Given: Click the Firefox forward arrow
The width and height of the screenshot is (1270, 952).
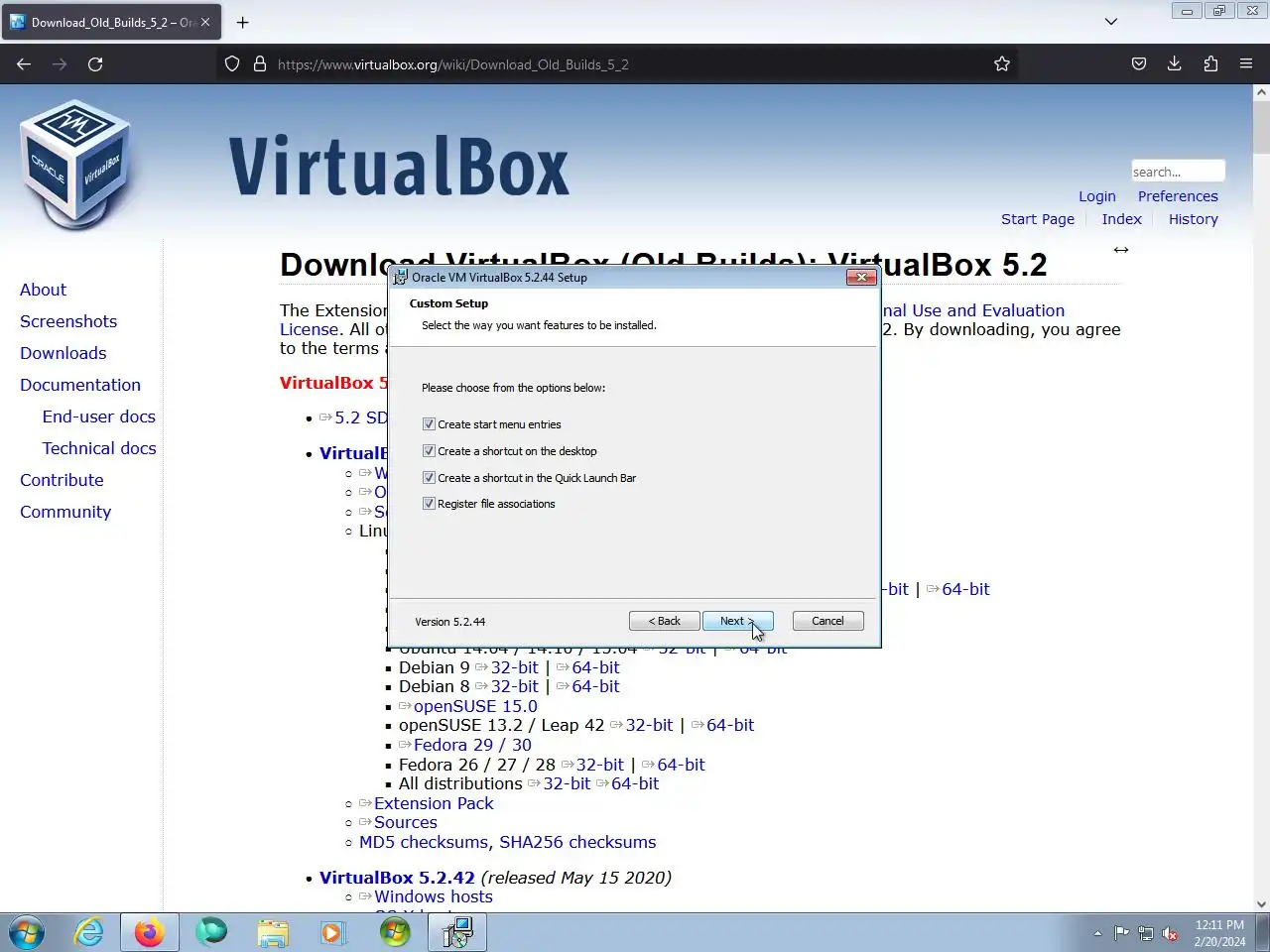Looking at the screenshot, I should [60, 64].
